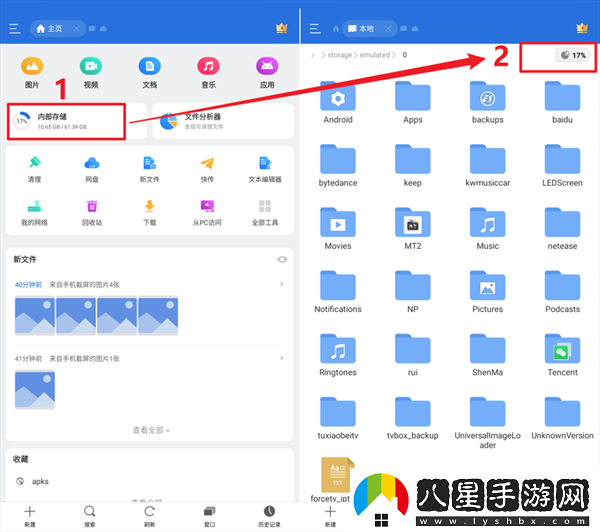Open the Ringtones folder
The width and height of the screenshot is (600, 532).
tap(338, 355)
